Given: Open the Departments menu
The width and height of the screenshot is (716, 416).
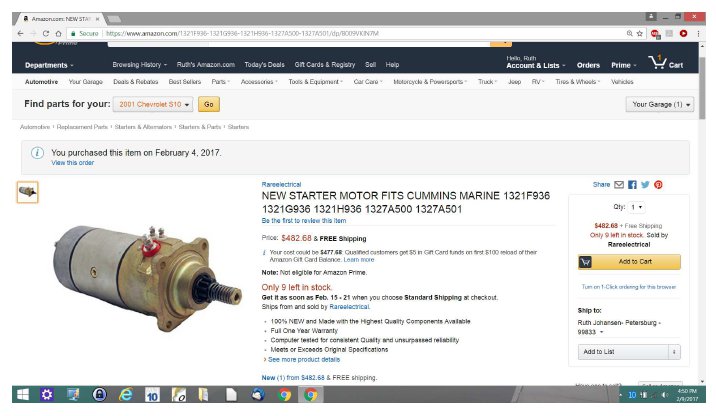Looking at the screenshot, I should (x=49, y=65).
